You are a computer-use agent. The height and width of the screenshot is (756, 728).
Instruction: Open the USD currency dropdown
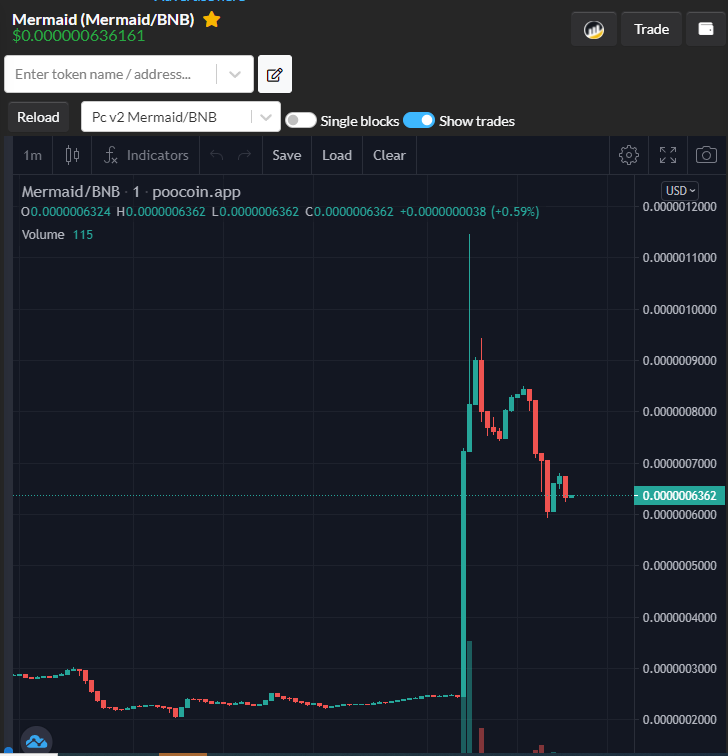(x=680, y=191)
